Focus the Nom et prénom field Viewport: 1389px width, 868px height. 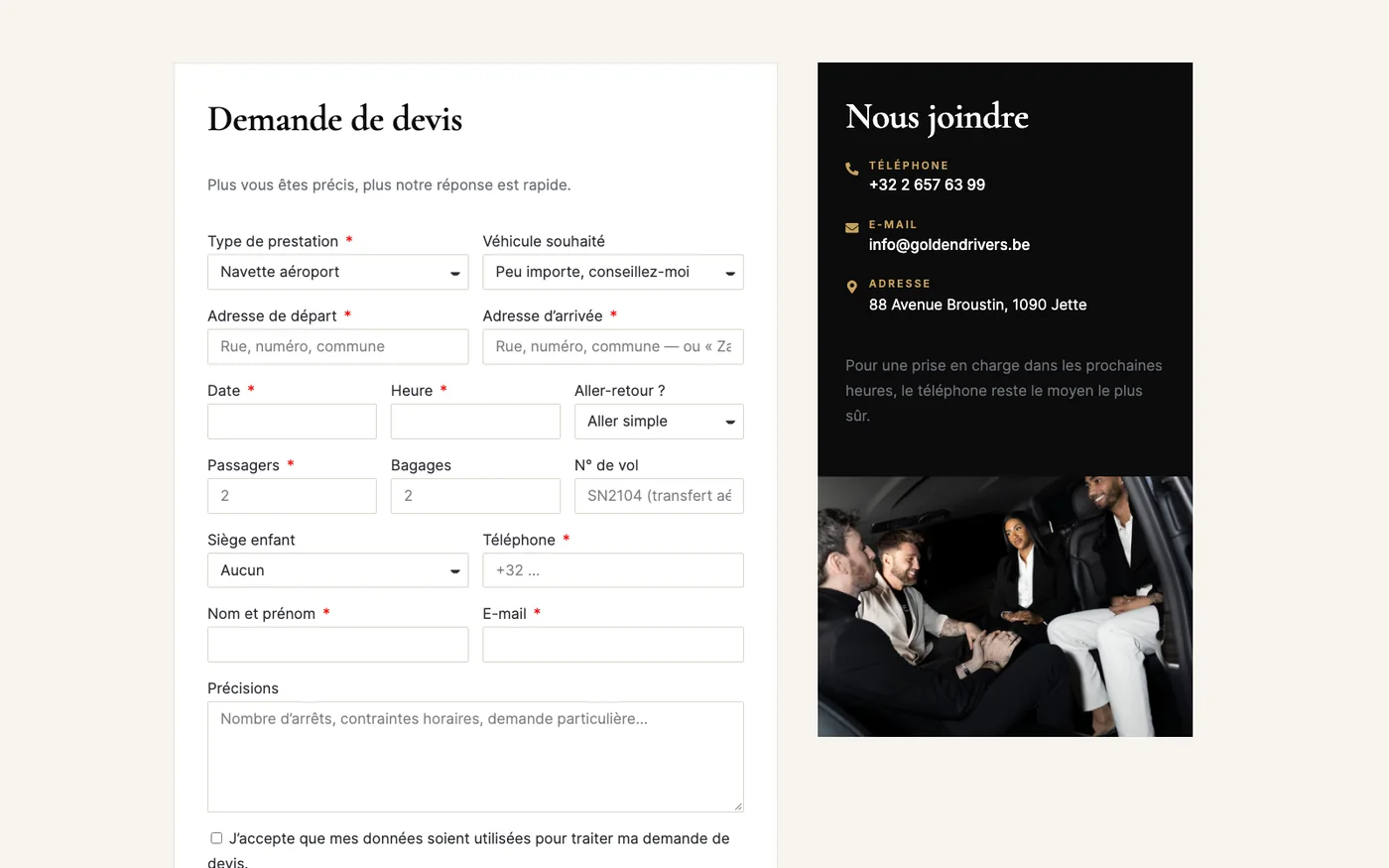pos(337,645)
